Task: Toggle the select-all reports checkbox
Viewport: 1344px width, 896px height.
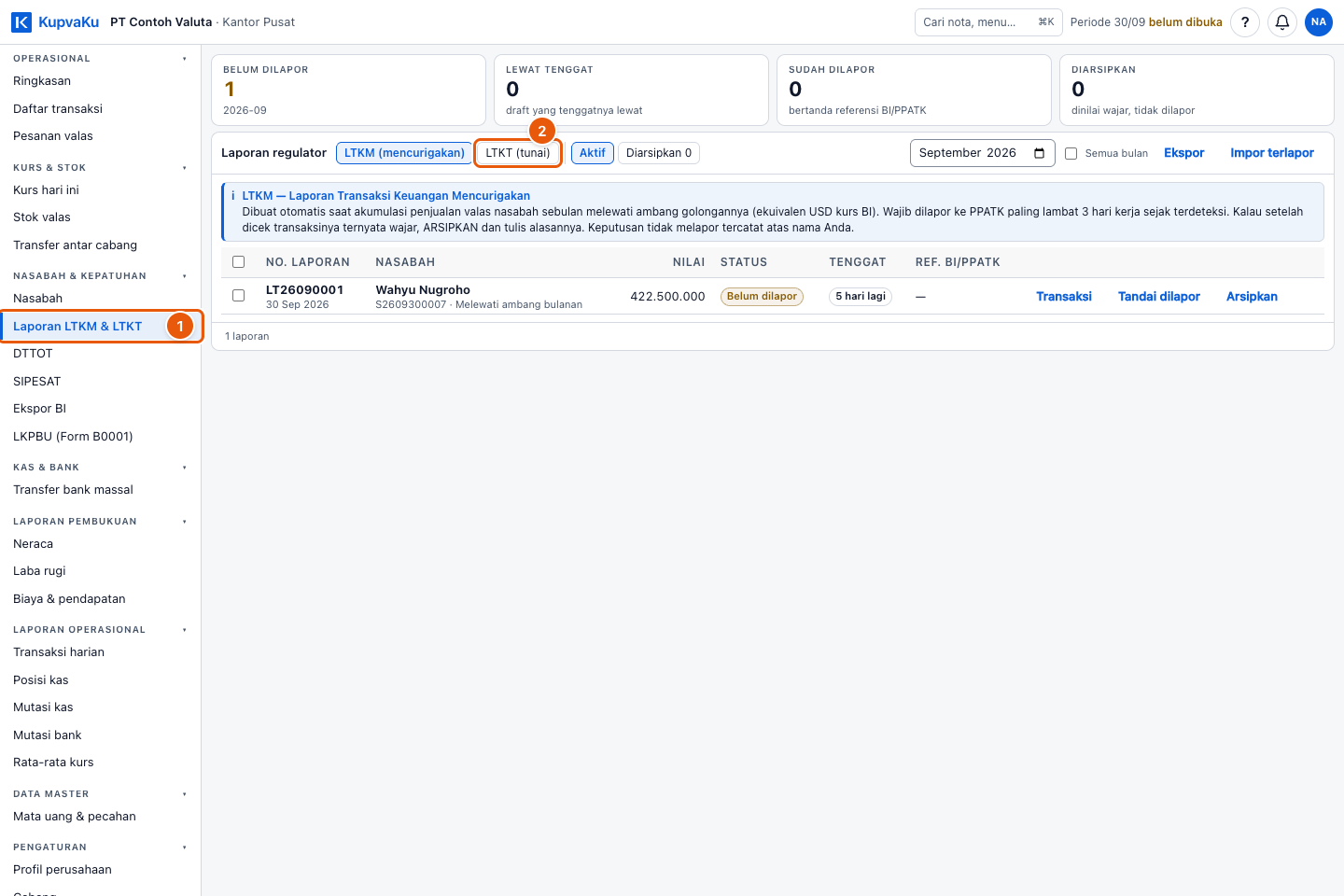Action: click(x=239, y=262)
